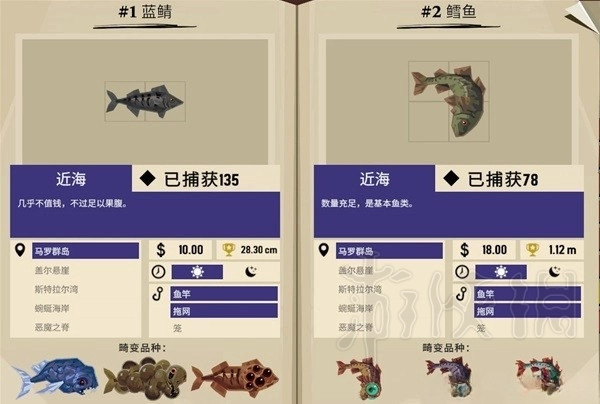Viewport: 600px width, 404px height.
Task: Click the trophy icon beside 28.30 cm
Action: [x=228, y=250]
